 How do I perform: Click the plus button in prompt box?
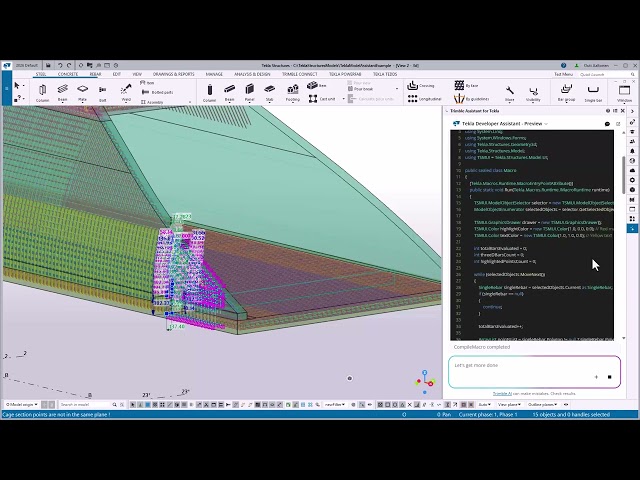click(x=596, y=377)
